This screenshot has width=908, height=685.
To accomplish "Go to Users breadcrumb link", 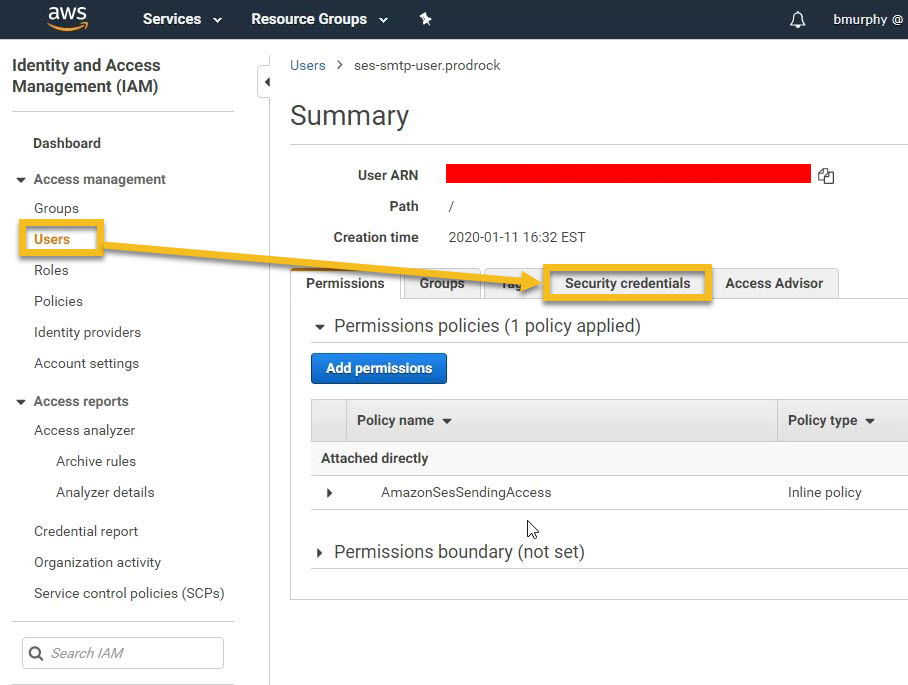I will (307, 65).
